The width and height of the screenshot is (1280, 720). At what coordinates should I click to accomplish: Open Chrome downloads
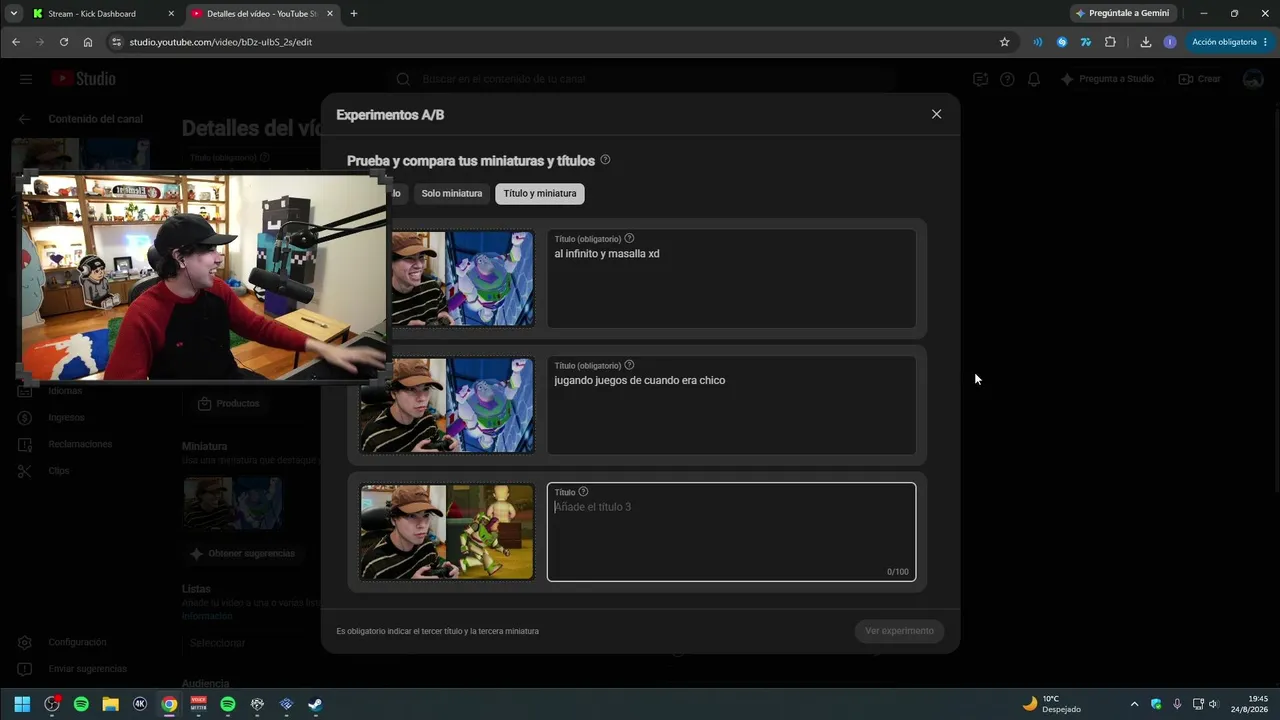1146,42
